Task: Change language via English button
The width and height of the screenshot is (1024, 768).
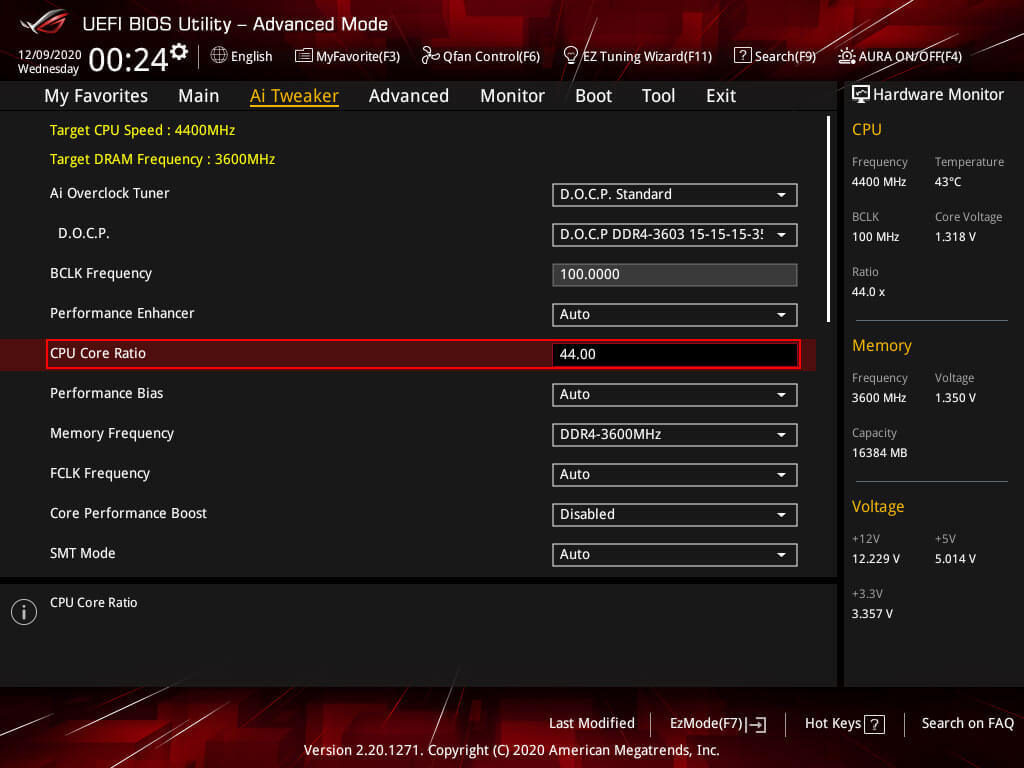Action: tap(242, 56)
